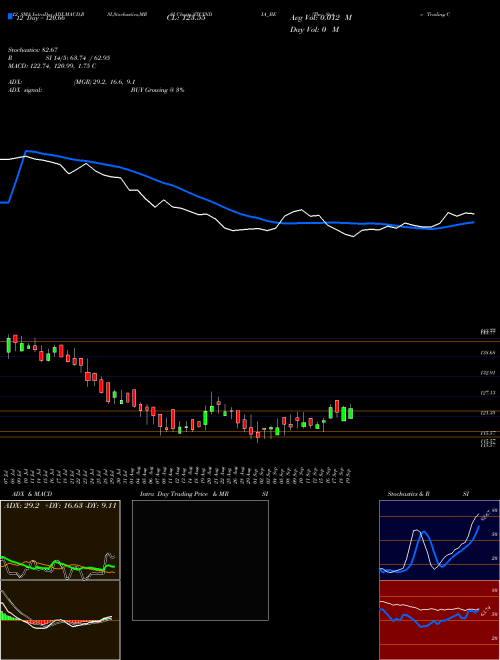Open the ADX indicator mini chart
The height and width of the screenshot is (660, 500).
click(x=60, y=540)
